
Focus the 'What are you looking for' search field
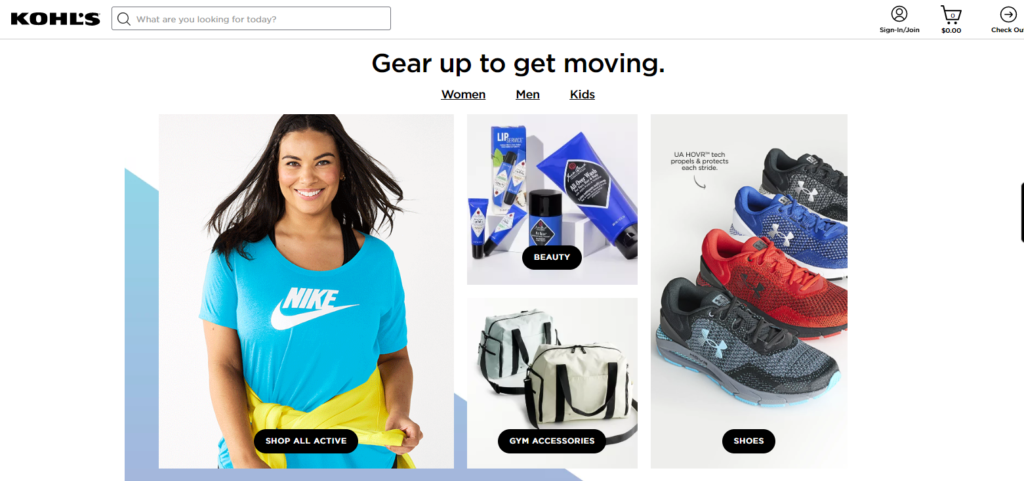(x=251, y=18)
